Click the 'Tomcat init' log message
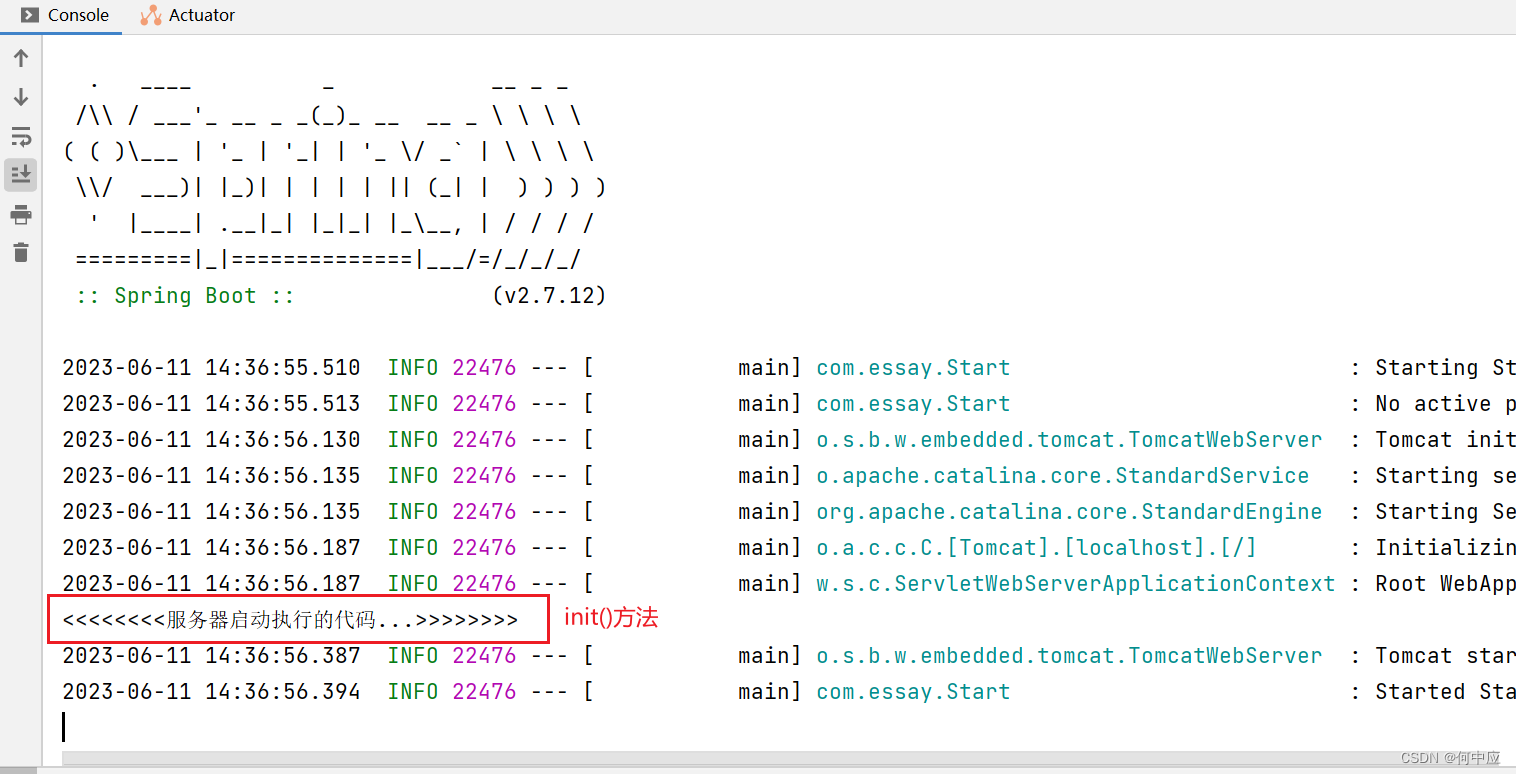The width and height of the screenshot is (1516, 774). coord(1445,440)
